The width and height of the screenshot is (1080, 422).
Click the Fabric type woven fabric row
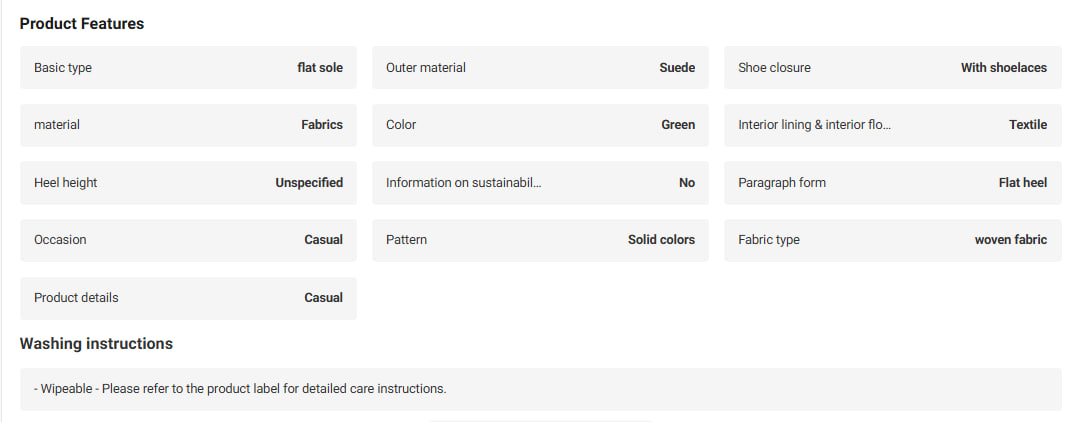coord(893,240)
